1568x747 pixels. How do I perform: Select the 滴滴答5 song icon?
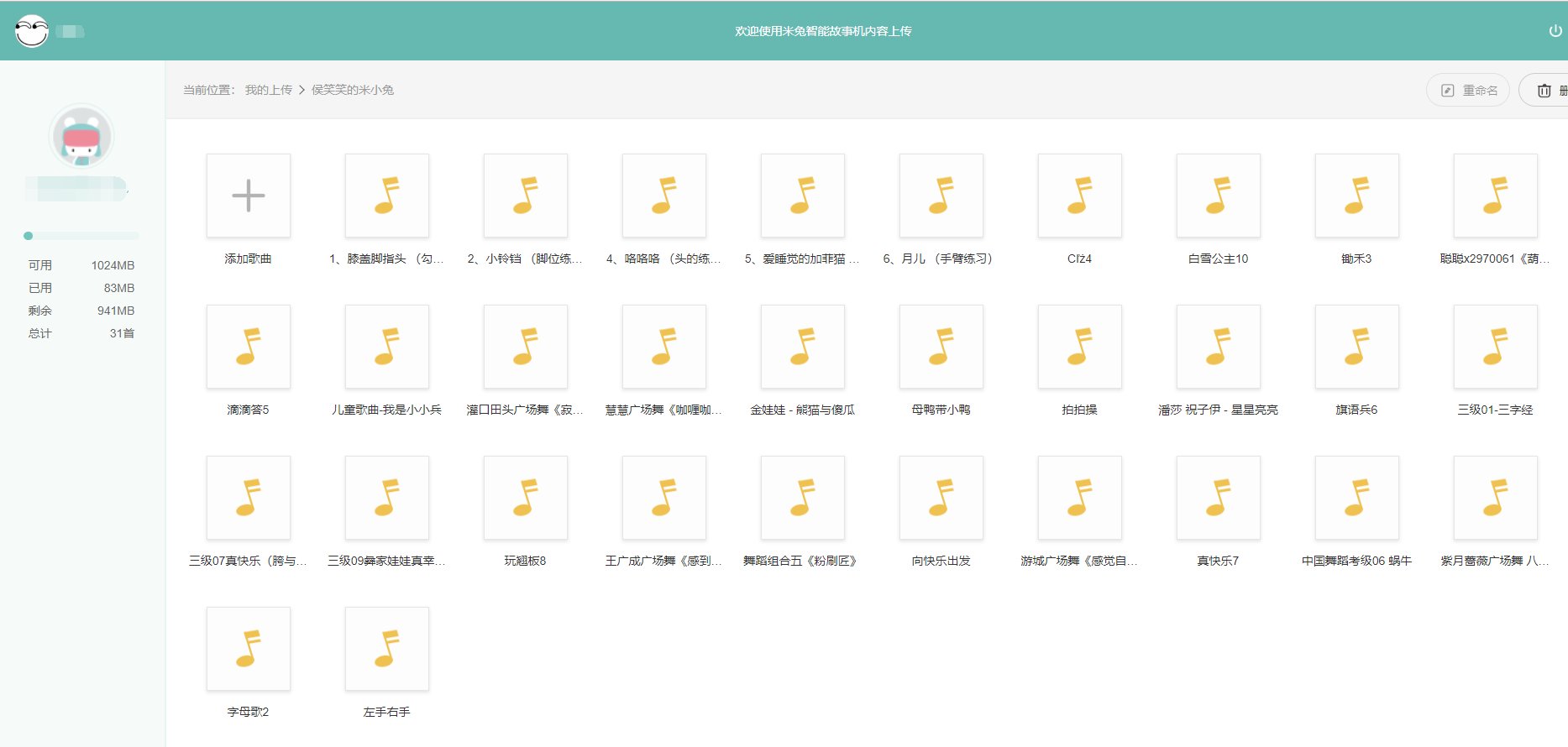tap(249, 347)
